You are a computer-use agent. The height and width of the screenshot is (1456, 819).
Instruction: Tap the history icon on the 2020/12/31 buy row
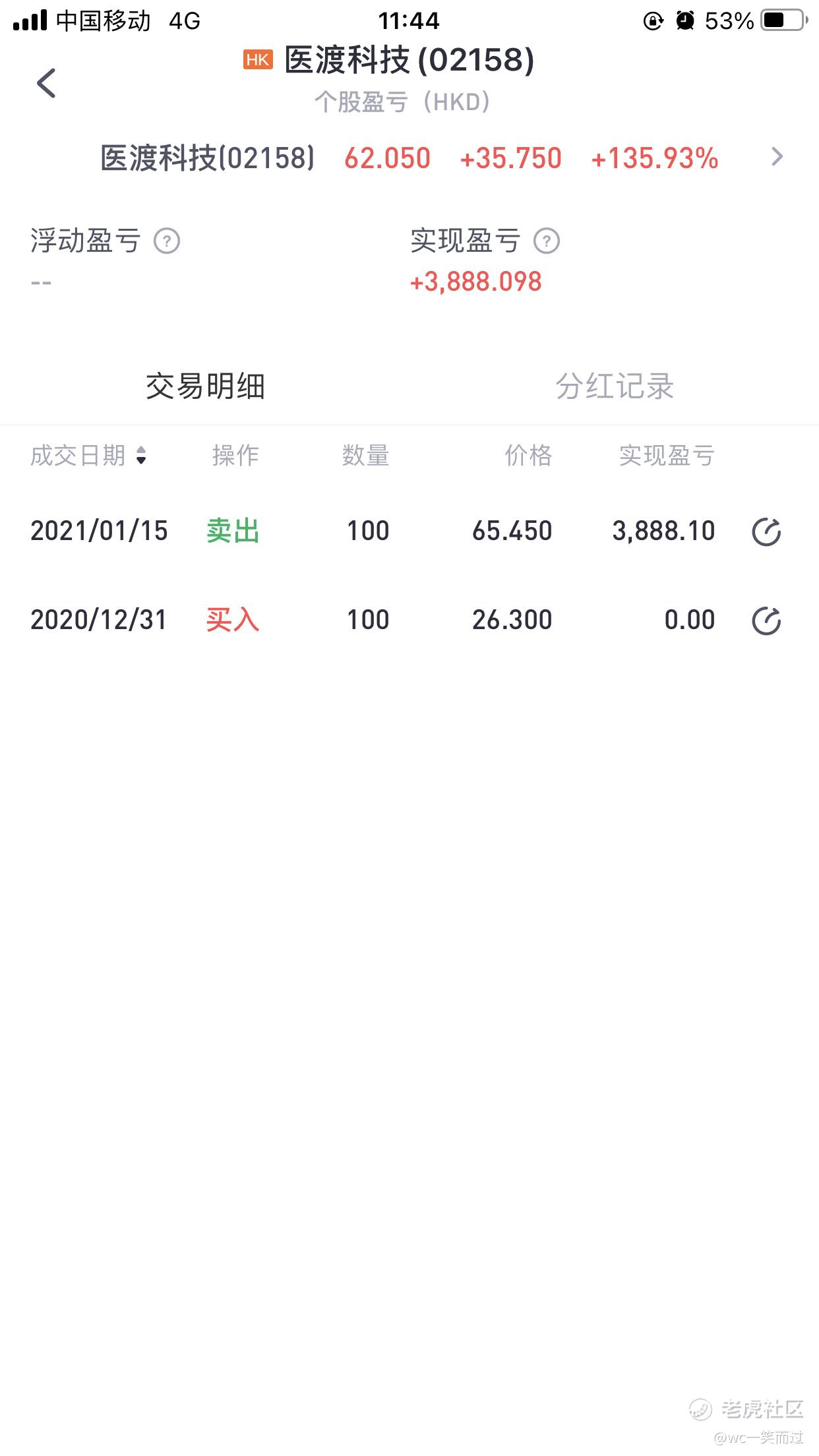(x=766, y=621)
